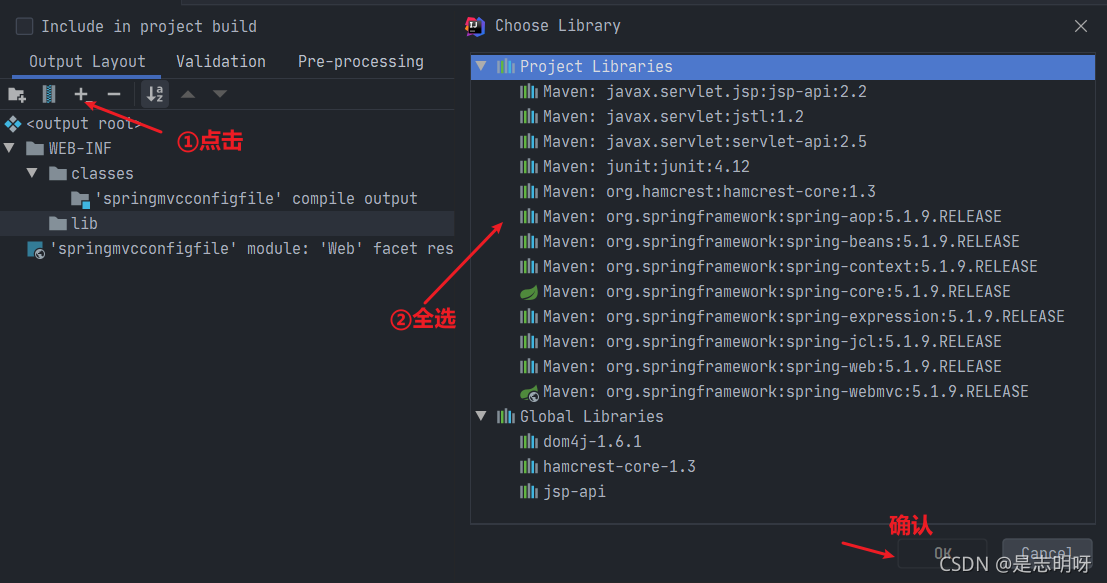This screenshot has height=583, width=1107.
Task: Select 'dom4j-1.6.1' library text
Action: (x=592, y=442)
